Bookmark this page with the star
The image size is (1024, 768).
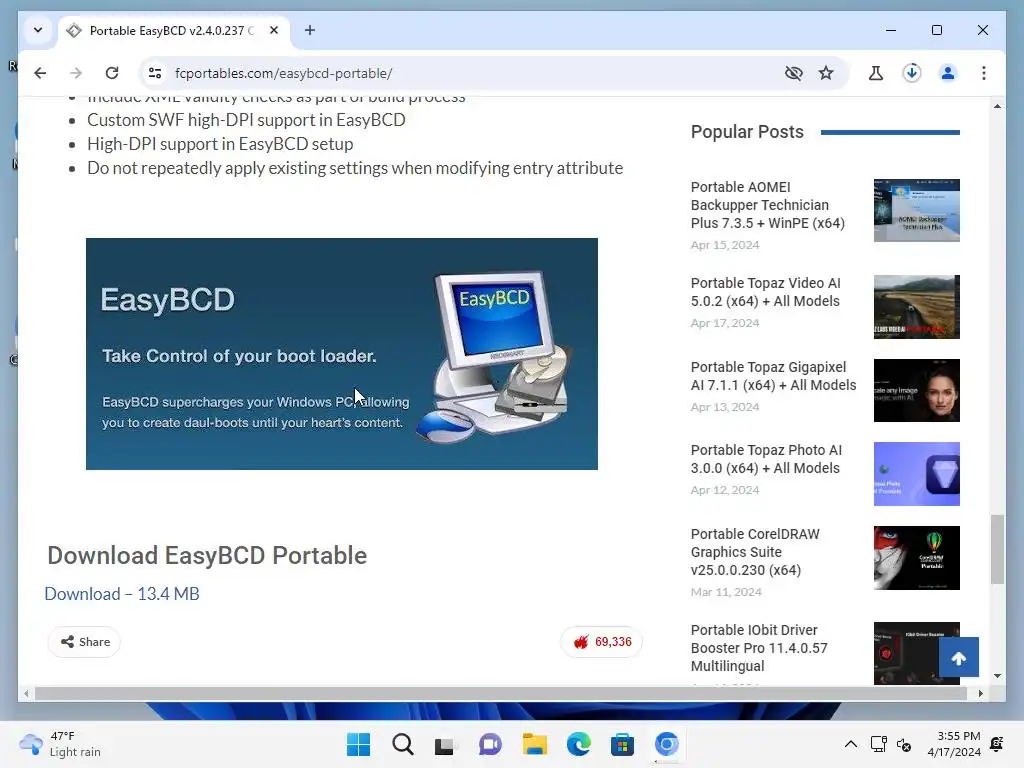826,73
